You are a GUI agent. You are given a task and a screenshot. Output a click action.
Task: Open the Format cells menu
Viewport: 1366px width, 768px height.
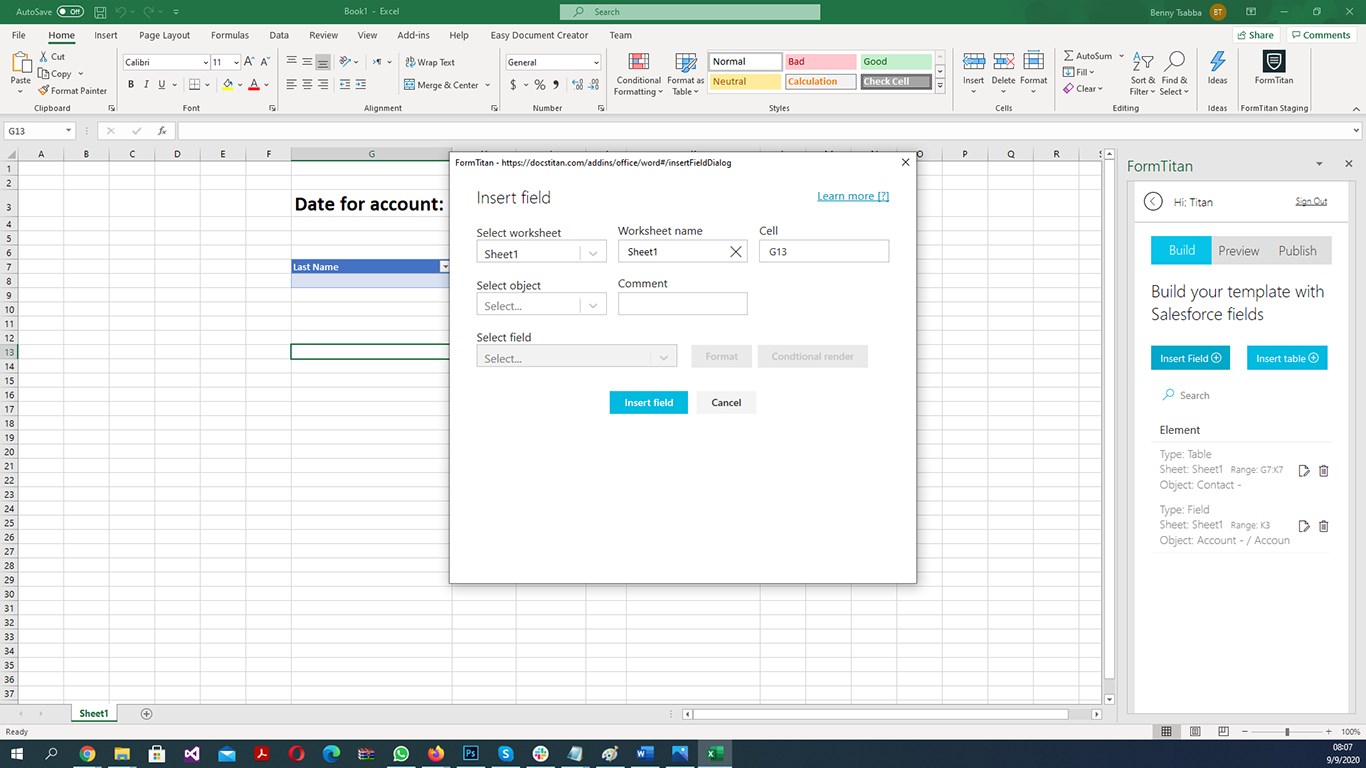click(x=1034, y=74)
